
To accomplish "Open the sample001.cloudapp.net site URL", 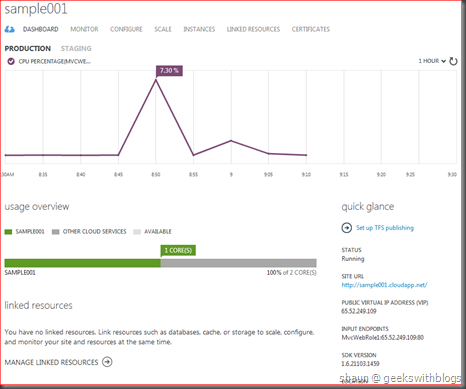I will (x=384, y=285).
